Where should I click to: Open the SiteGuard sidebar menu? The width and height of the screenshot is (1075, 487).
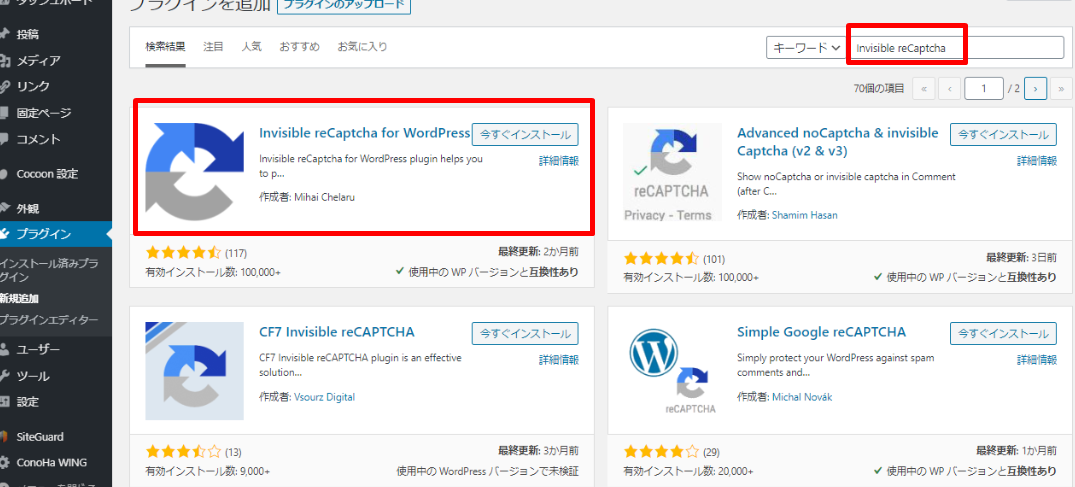tap(40, 436)
